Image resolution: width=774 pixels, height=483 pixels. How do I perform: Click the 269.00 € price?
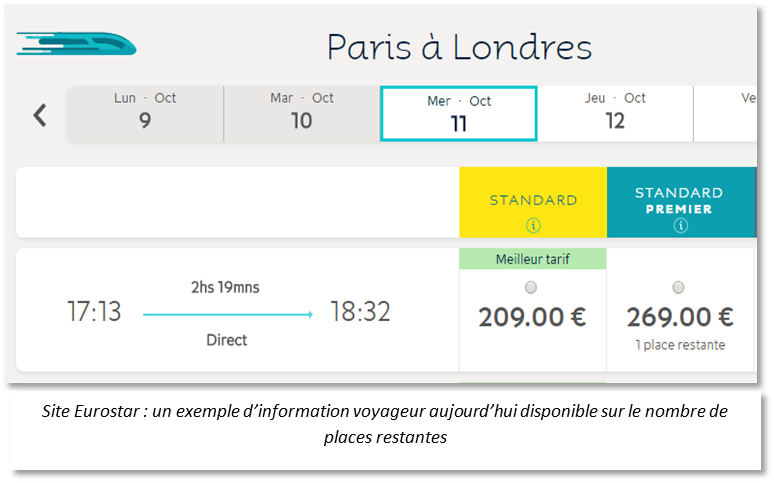pyautogui.click(x=680, y=317)
